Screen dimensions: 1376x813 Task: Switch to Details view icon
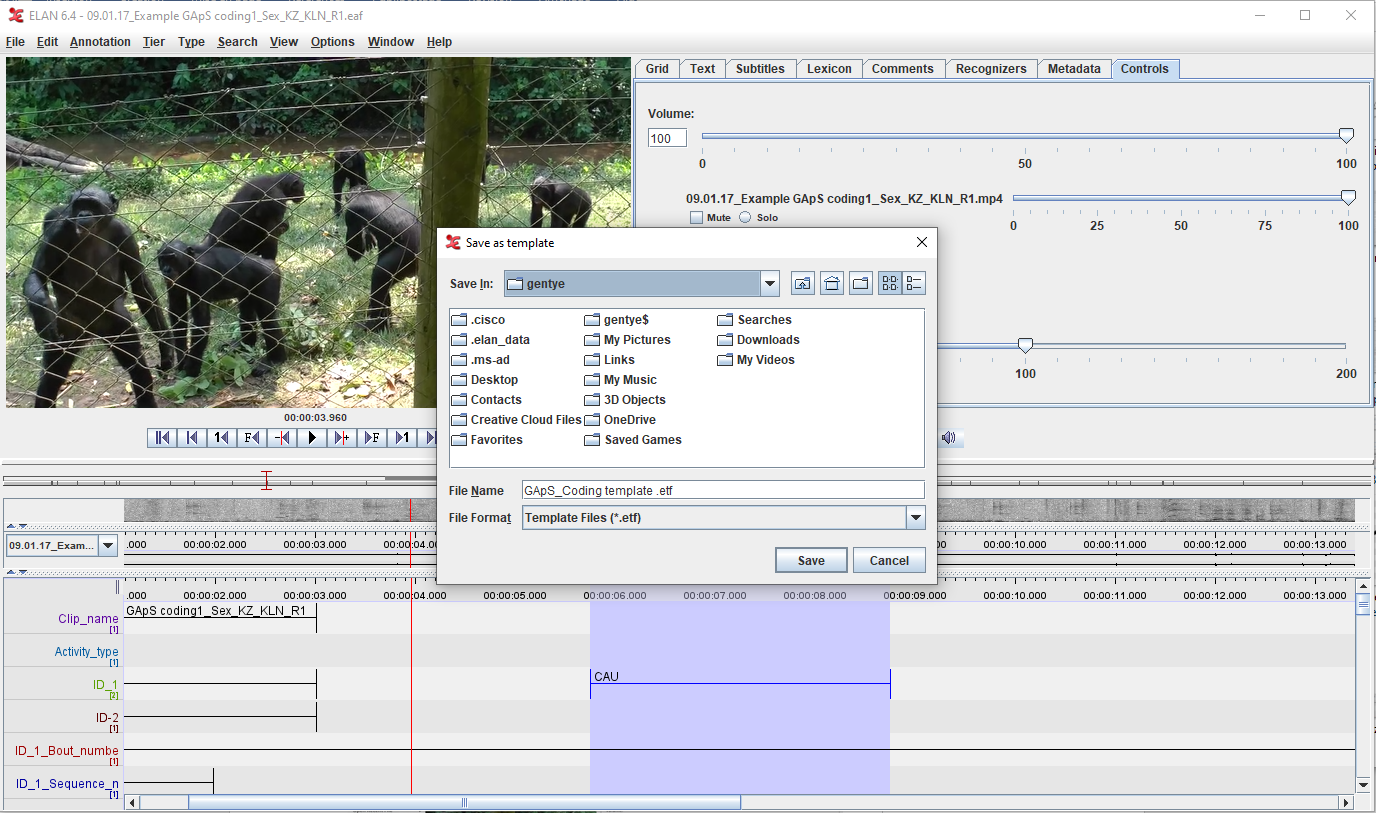point(914,284)
